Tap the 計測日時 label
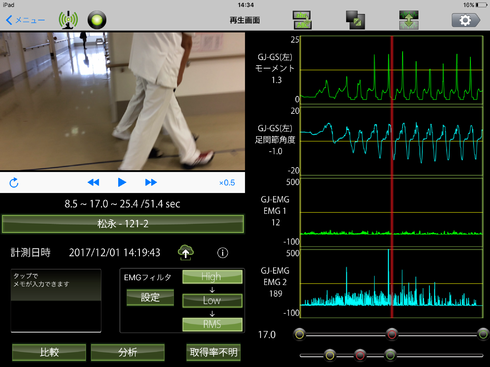 coord(30,253)
